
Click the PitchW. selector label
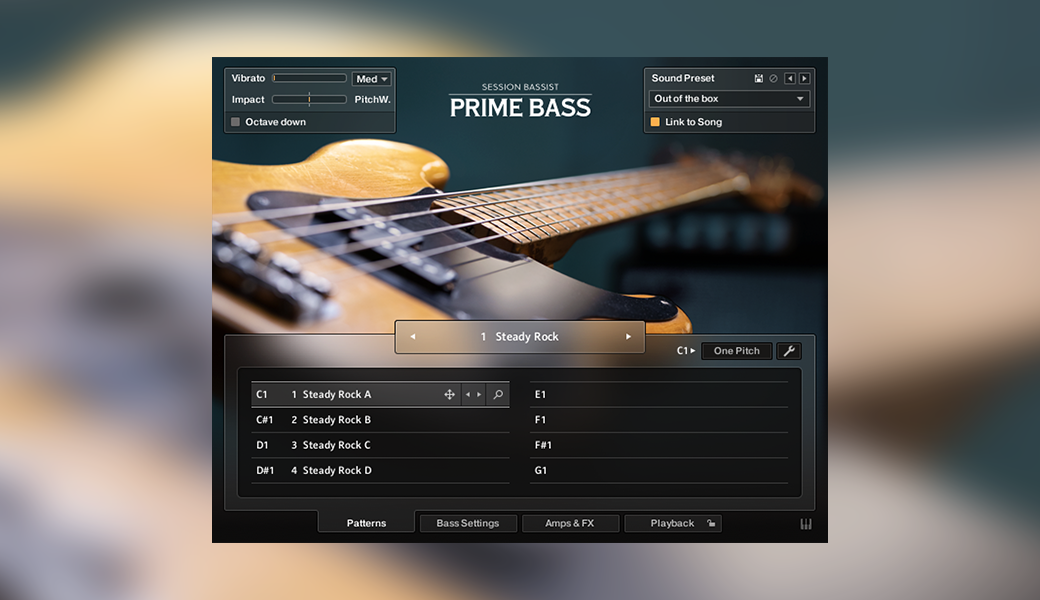372,99
